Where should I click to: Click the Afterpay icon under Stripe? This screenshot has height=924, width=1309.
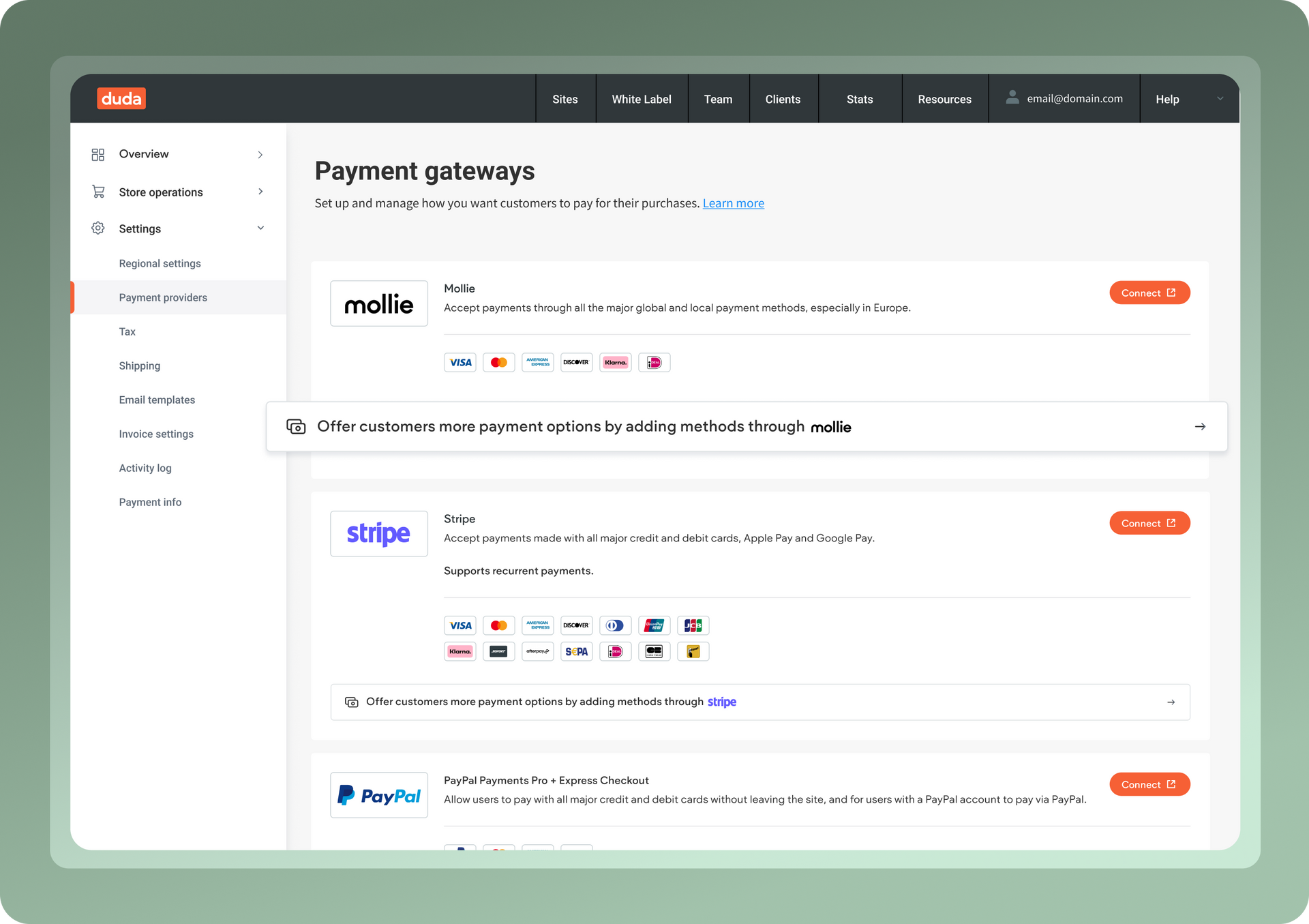538,651
